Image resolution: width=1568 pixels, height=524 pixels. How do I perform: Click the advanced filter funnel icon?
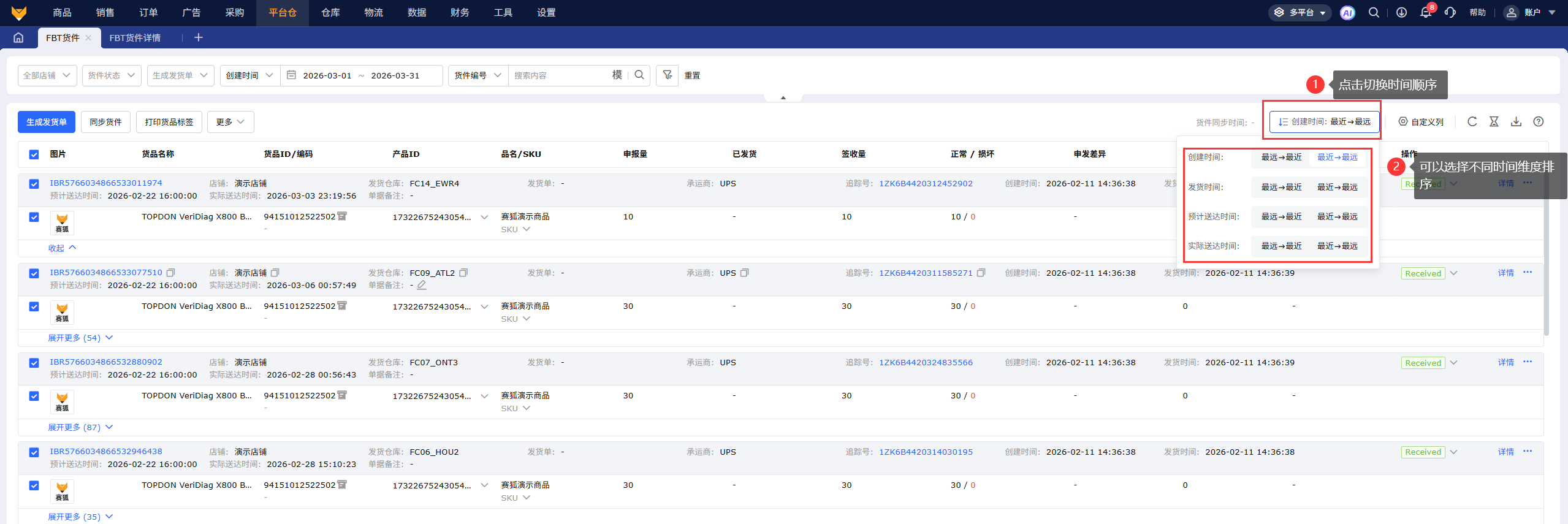click(x=667, y=75)
